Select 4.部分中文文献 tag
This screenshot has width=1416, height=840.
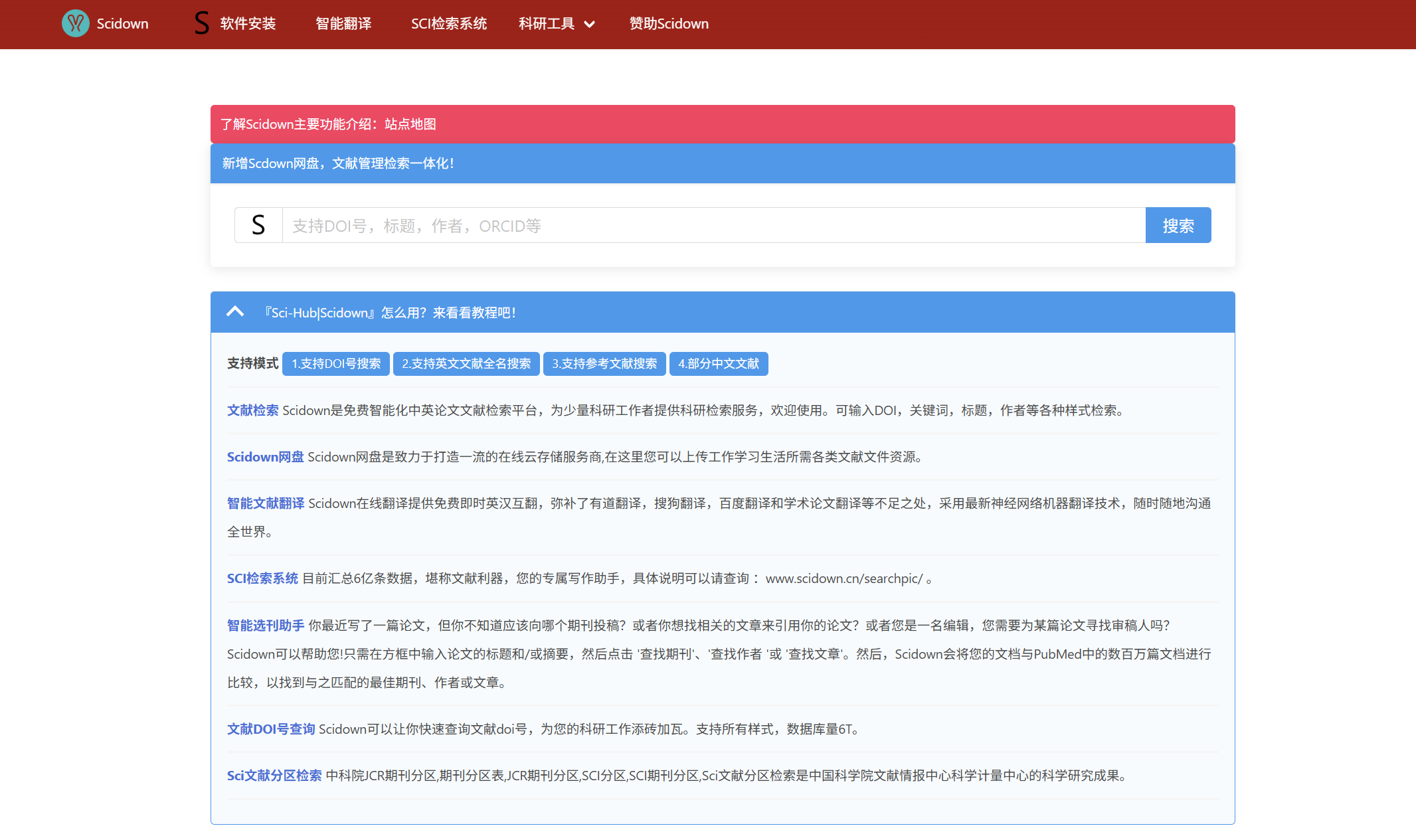pos(719,364)
